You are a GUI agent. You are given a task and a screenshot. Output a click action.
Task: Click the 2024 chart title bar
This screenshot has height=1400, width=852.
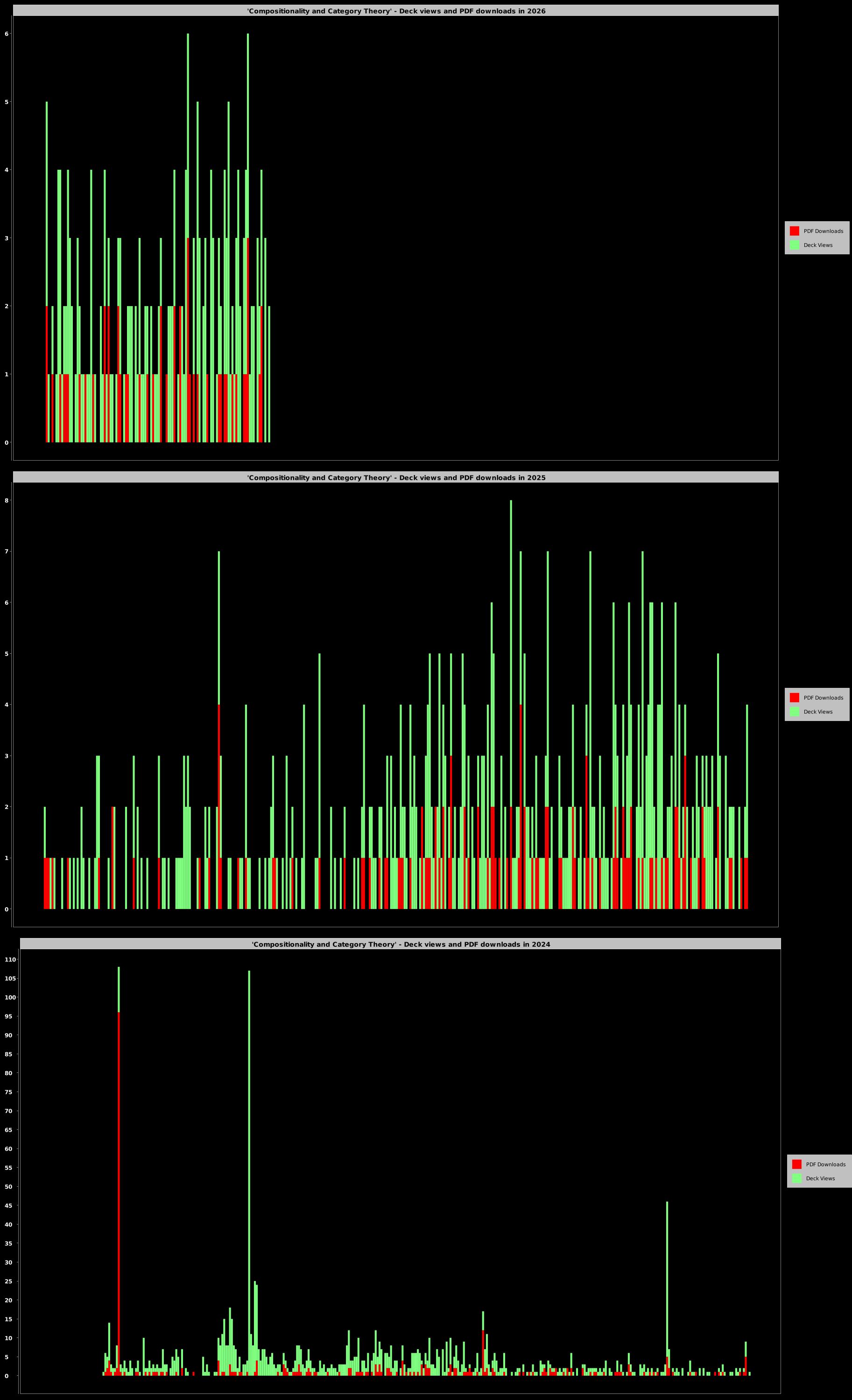[x=400, y=944]
